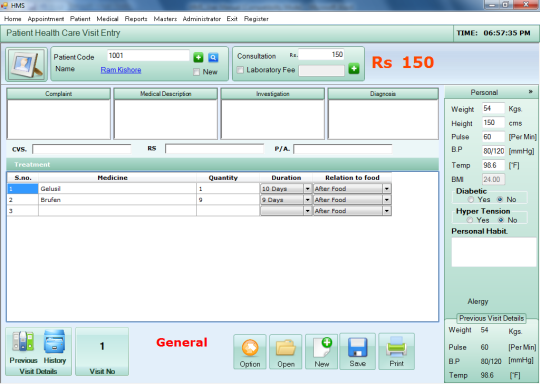This screenshot has height=384, width=540.
Task: Click the CVS input field
Action: 82,149
